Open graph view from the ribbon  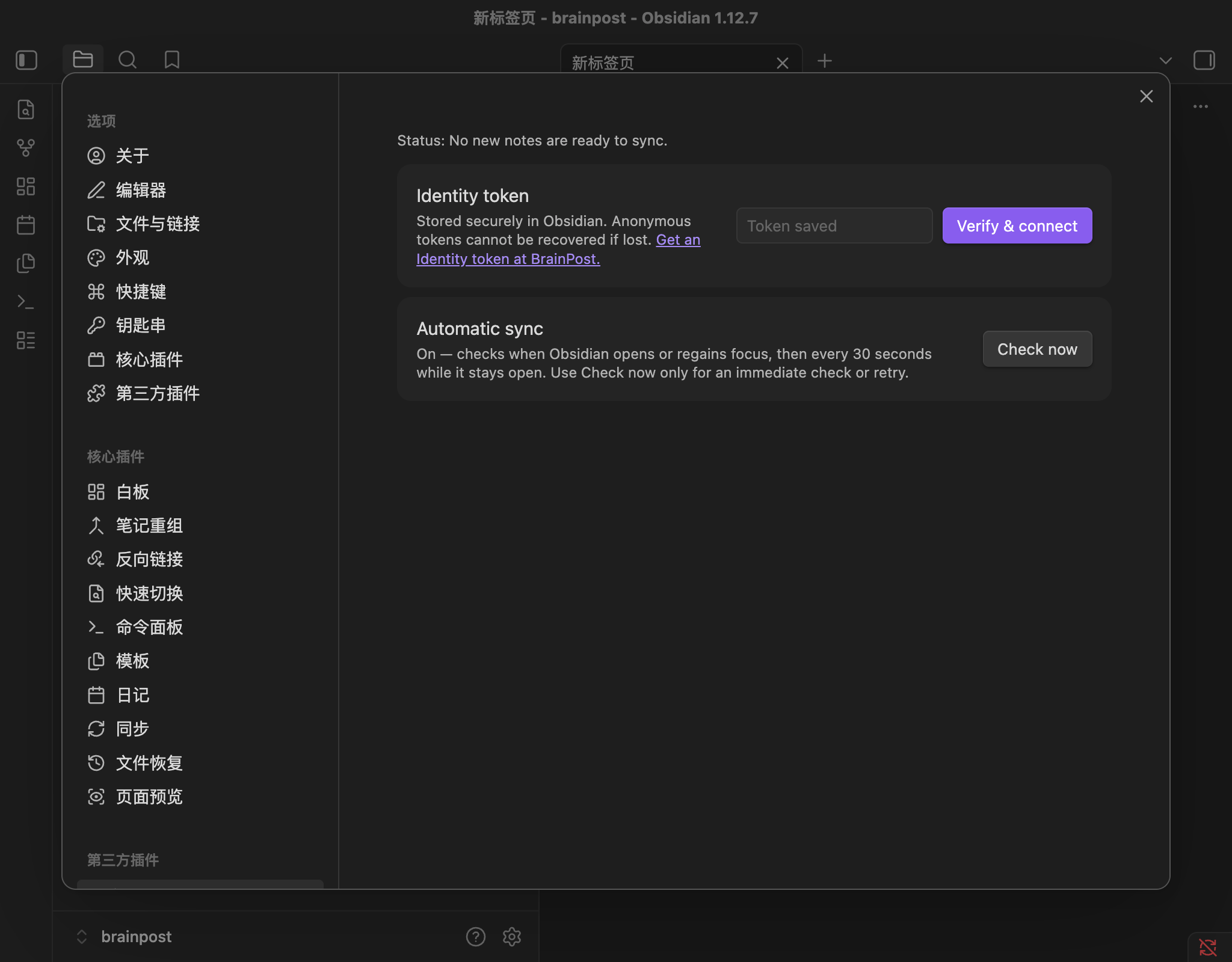point(26,148)
